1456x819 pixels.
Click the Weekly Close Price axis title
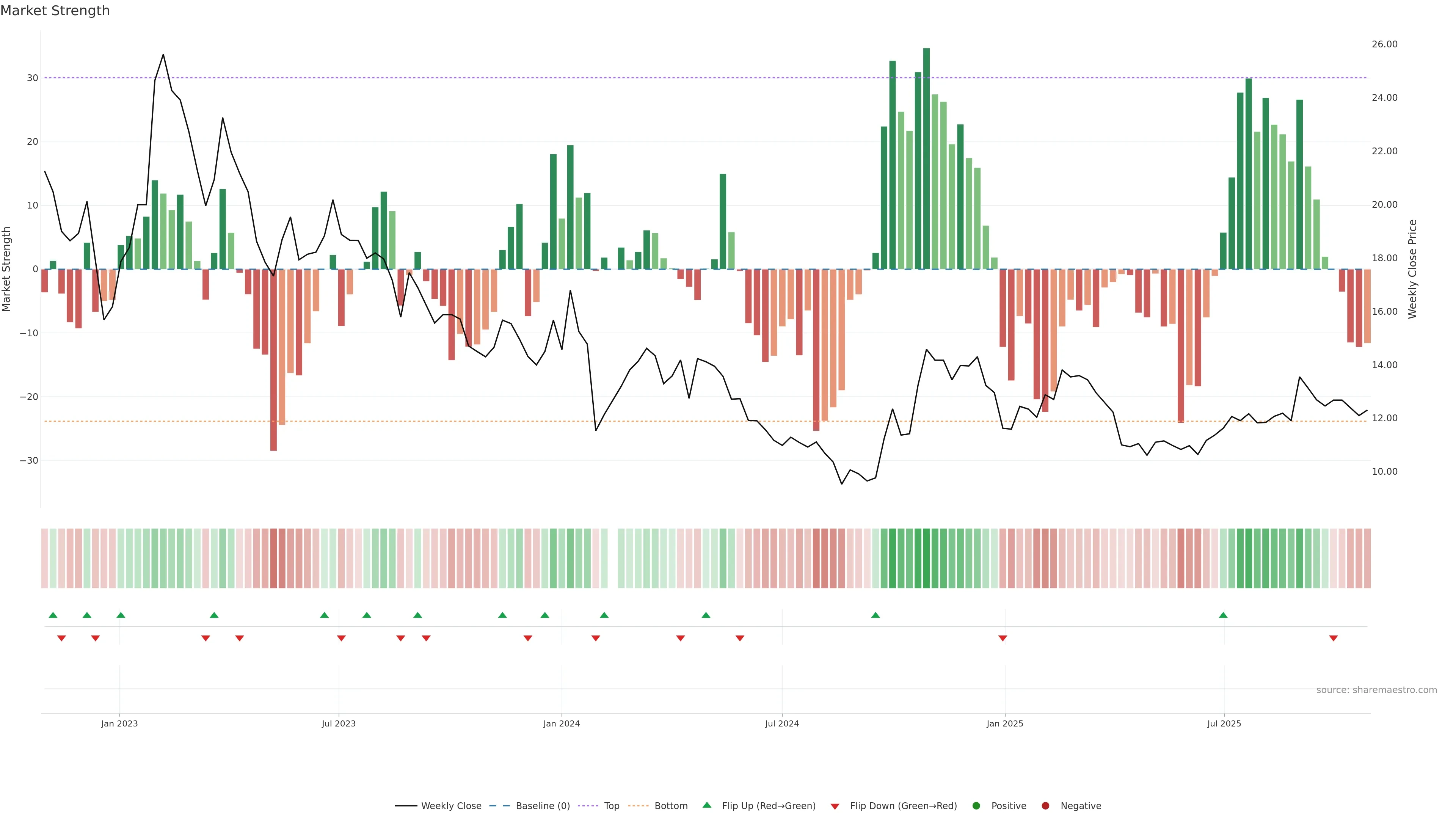pos(1412,269)
